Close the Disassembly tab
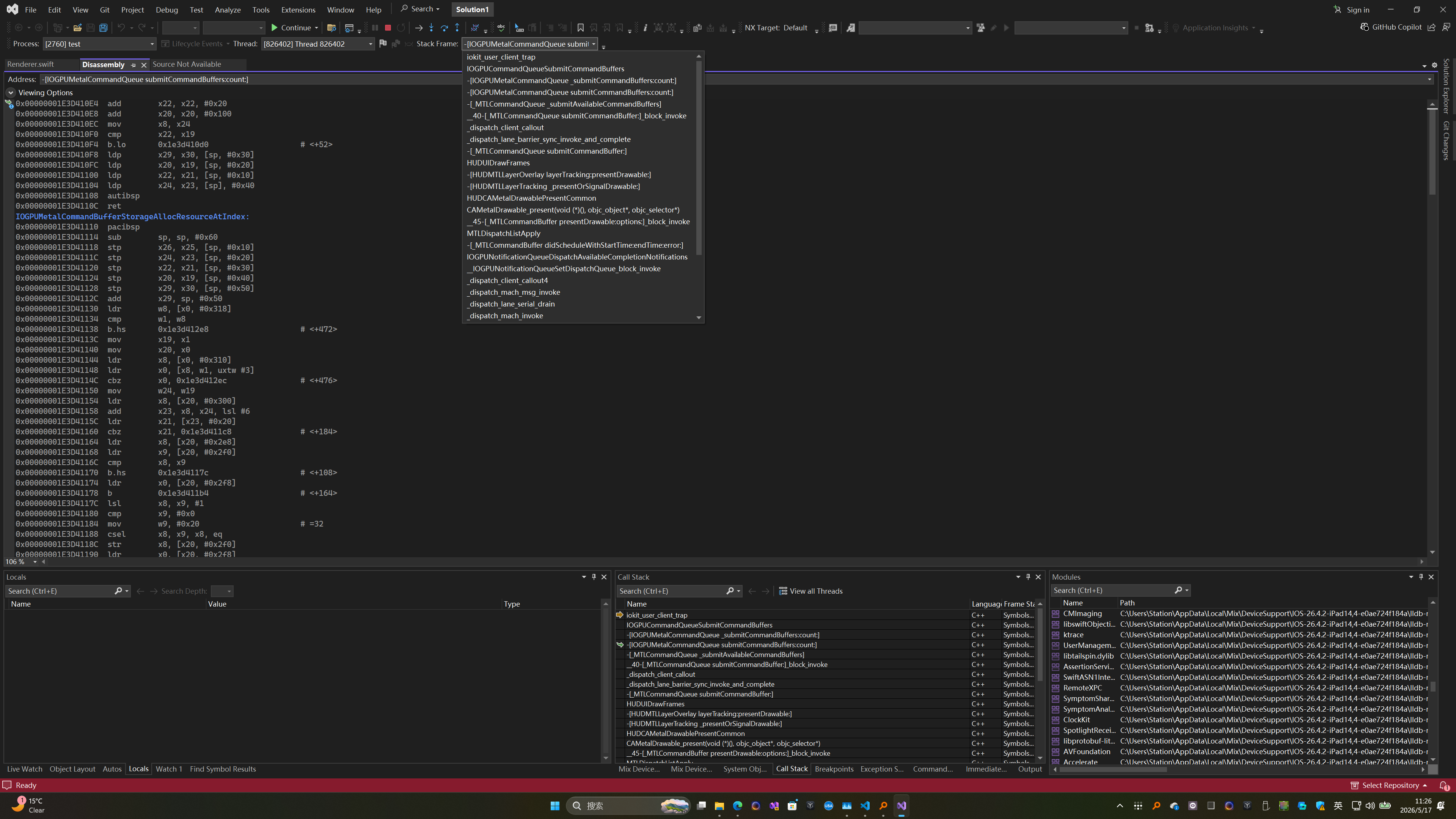The width and height of the screenshot is (1456, 819). click(144, 65)
